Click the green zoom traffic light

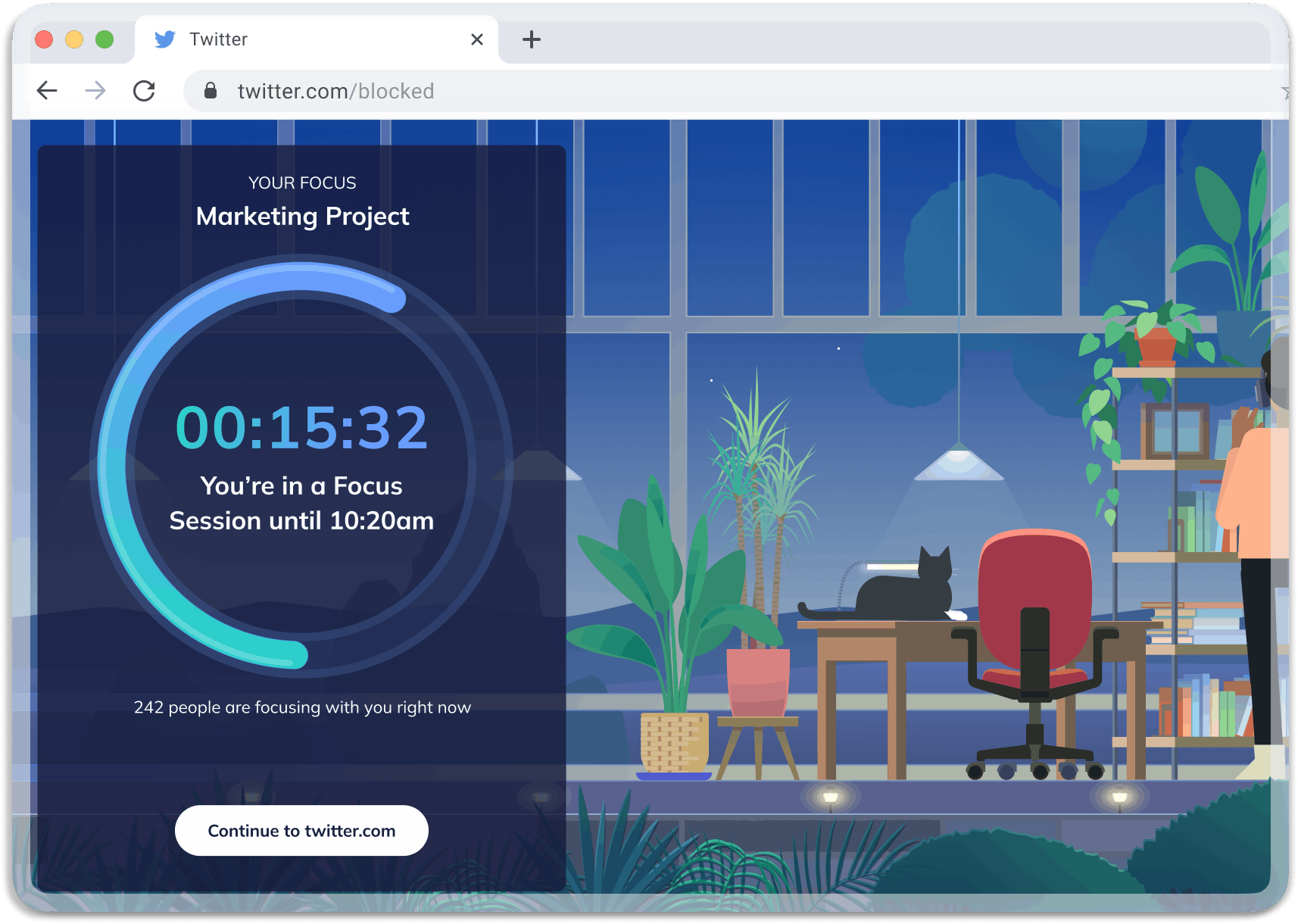[106, 39]
